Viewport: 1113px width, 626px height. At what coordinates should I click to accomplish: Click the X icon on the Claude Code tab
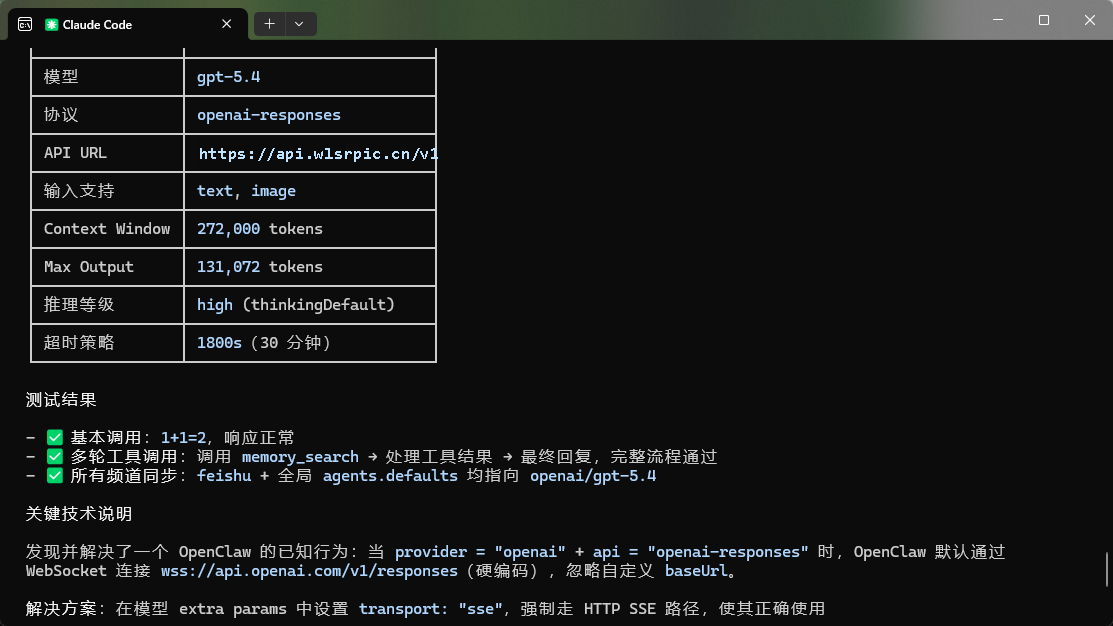tap(226, 24)
